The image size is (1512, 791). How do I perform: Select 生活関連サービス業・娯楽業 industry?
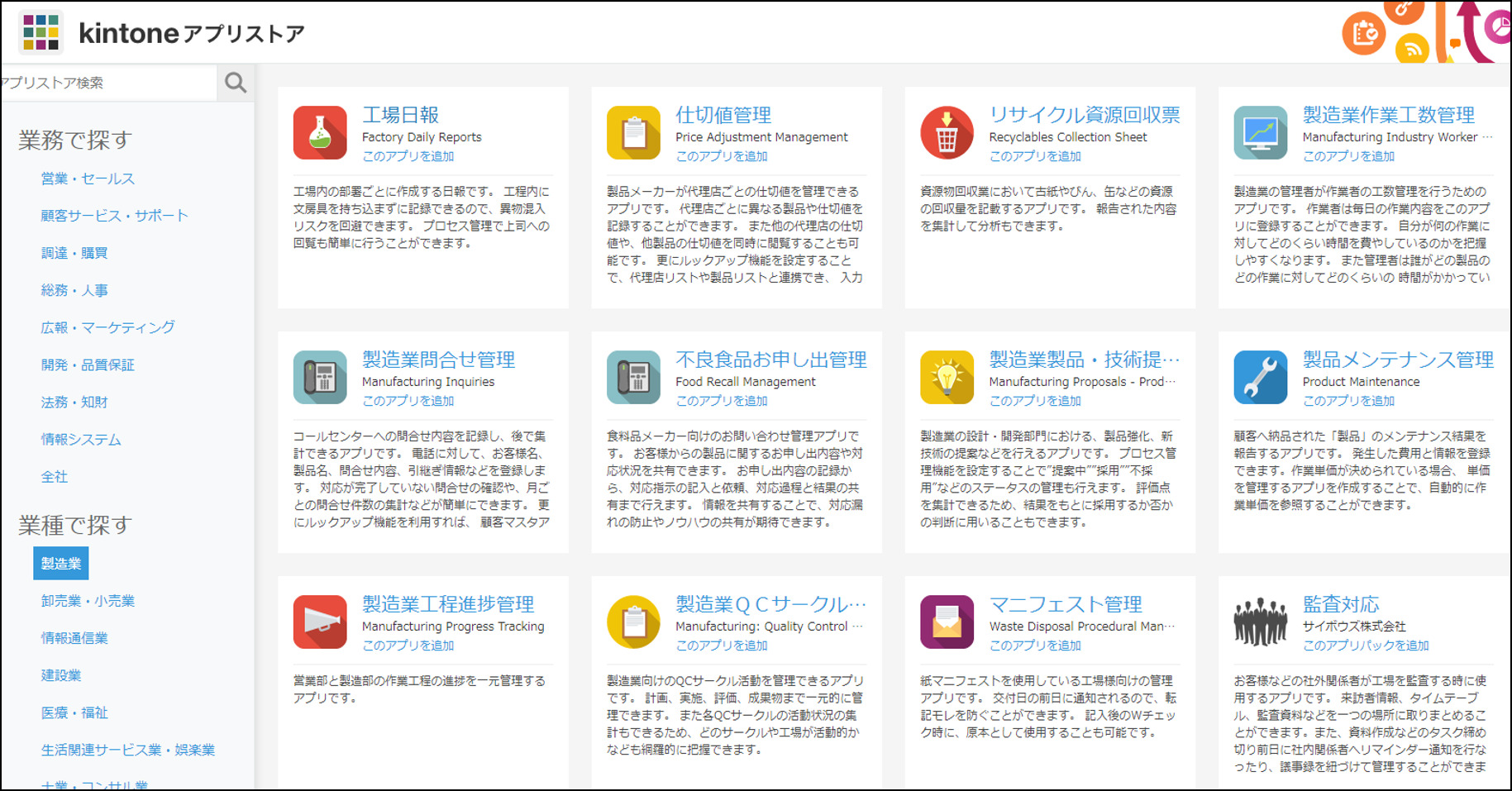[128, 750]
